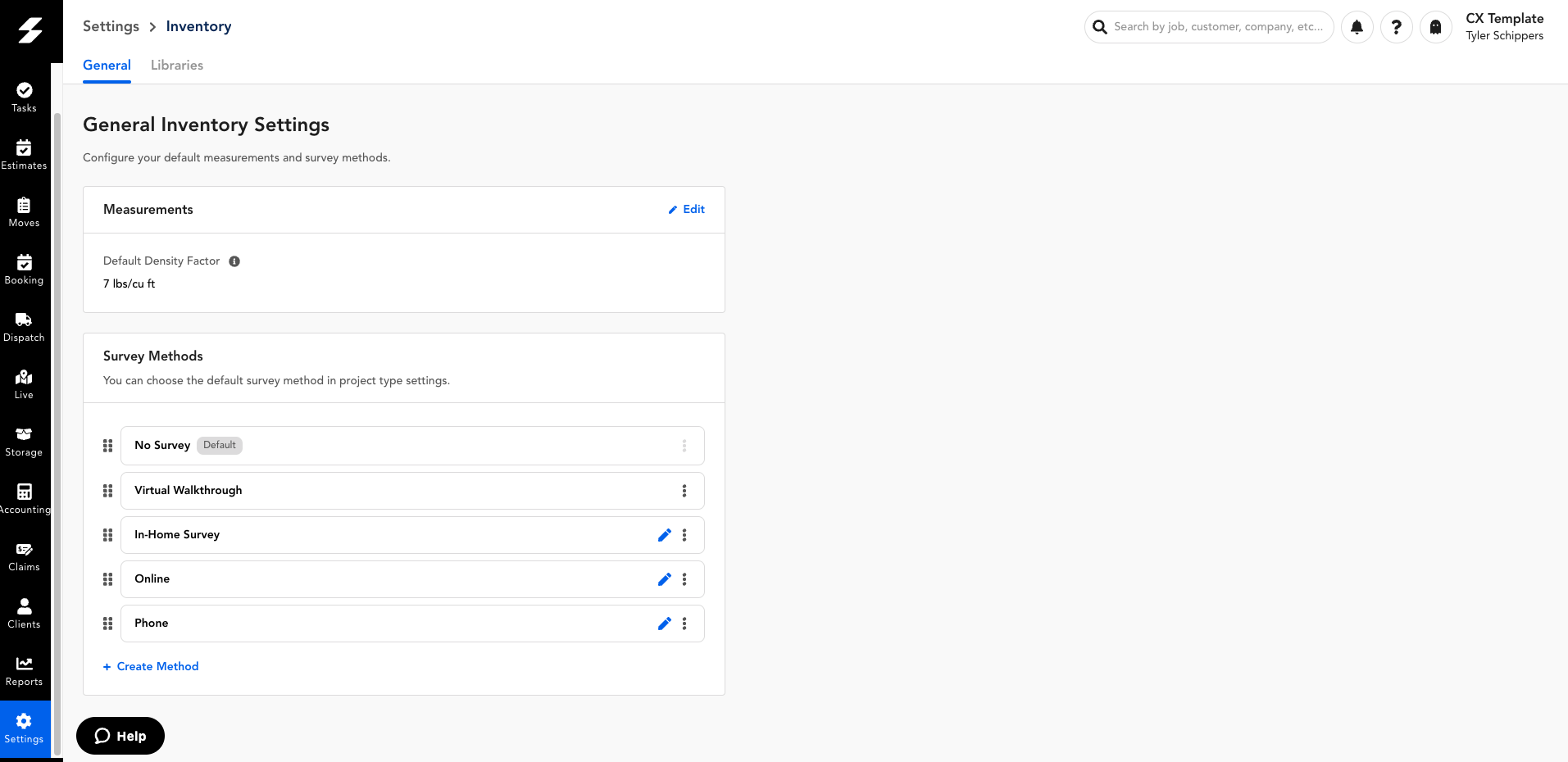
Task: Click Edit in Measurements card
Action: coord(686,210)
